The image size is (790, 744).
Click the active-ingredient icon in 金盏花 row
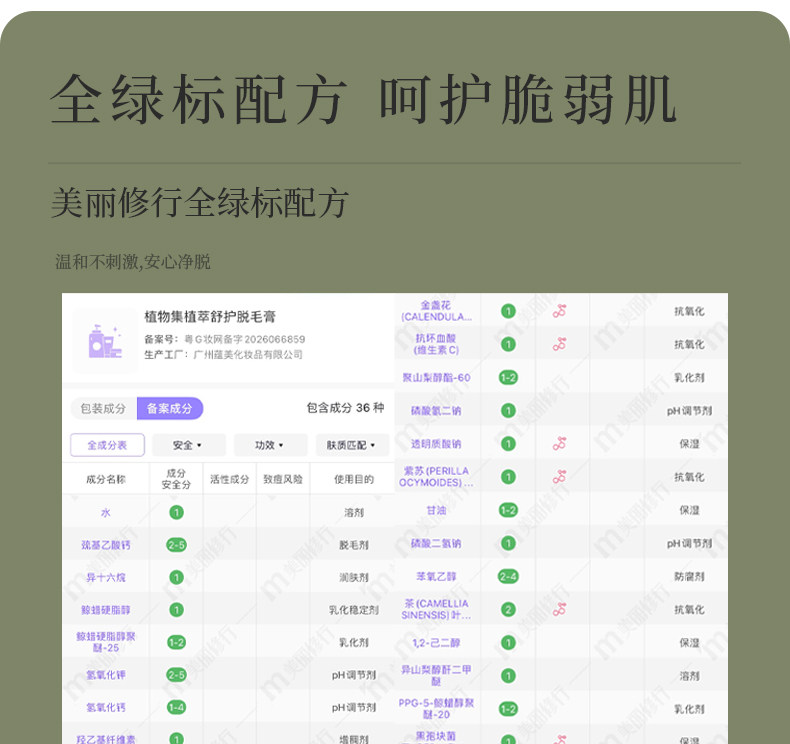[x=559, y=311]
